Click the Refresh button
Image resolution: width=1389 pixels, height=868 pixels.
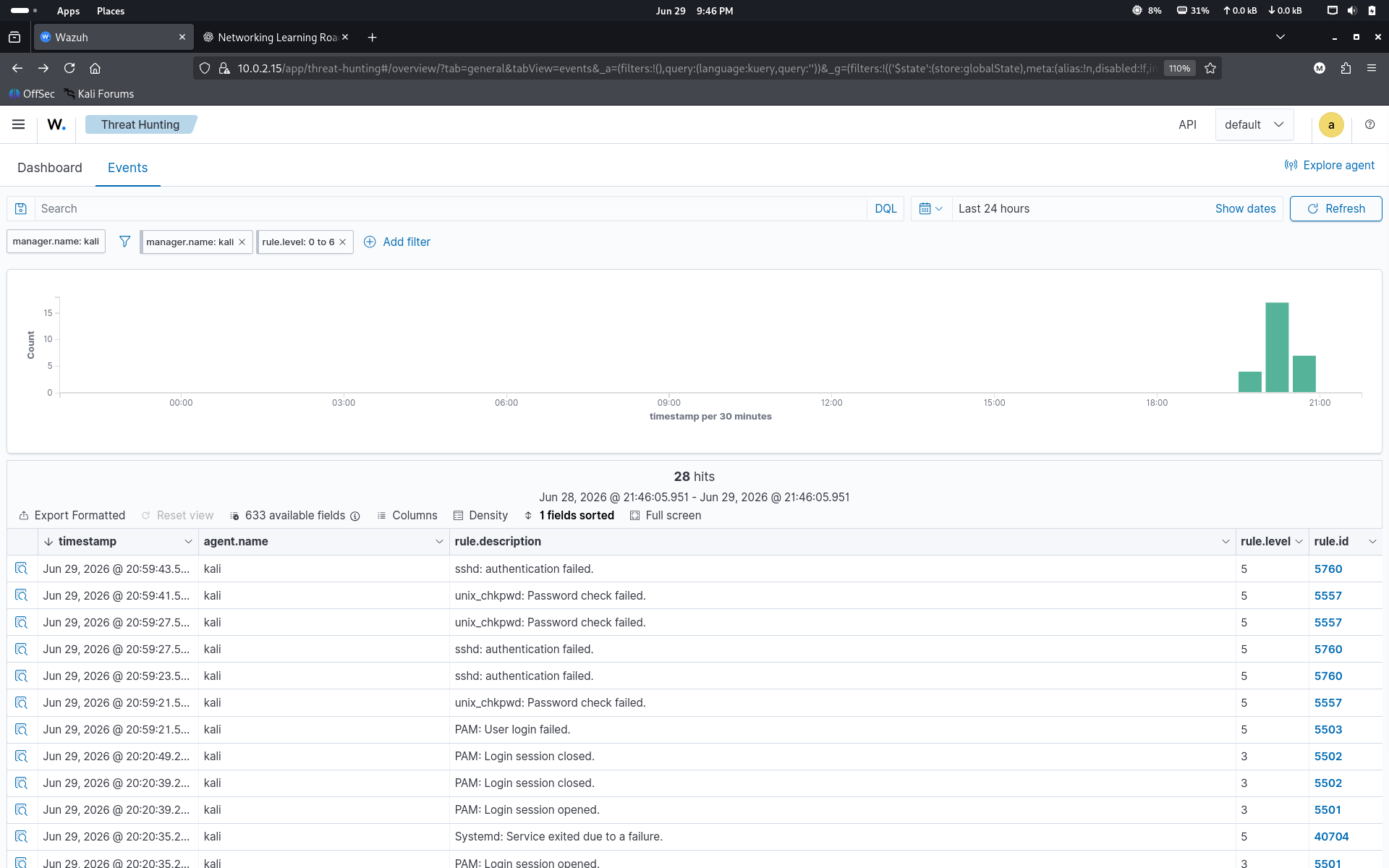[x=1335, y=209]
